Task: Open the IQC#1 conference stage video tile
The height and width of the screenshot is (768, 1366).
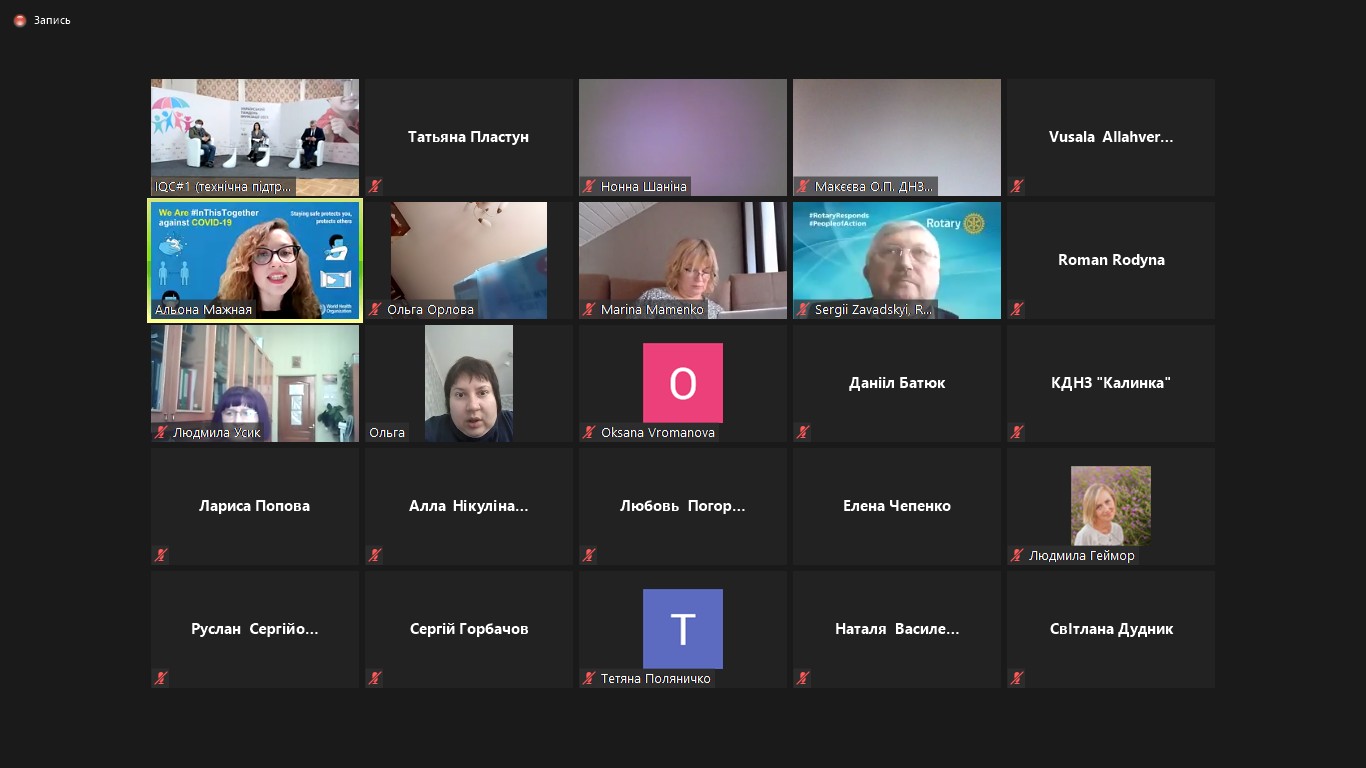Action: [255, 130]
